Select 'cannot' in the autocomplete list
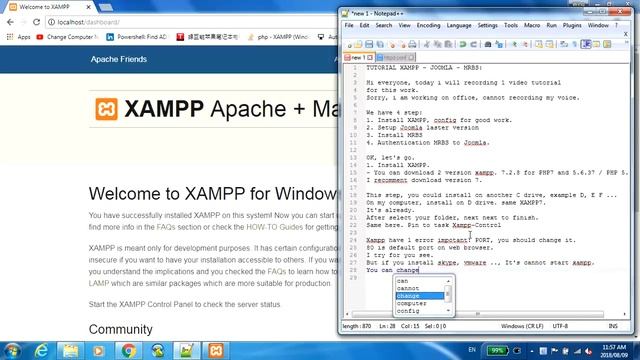Screen dimensions: 640x360 point(420,288)
